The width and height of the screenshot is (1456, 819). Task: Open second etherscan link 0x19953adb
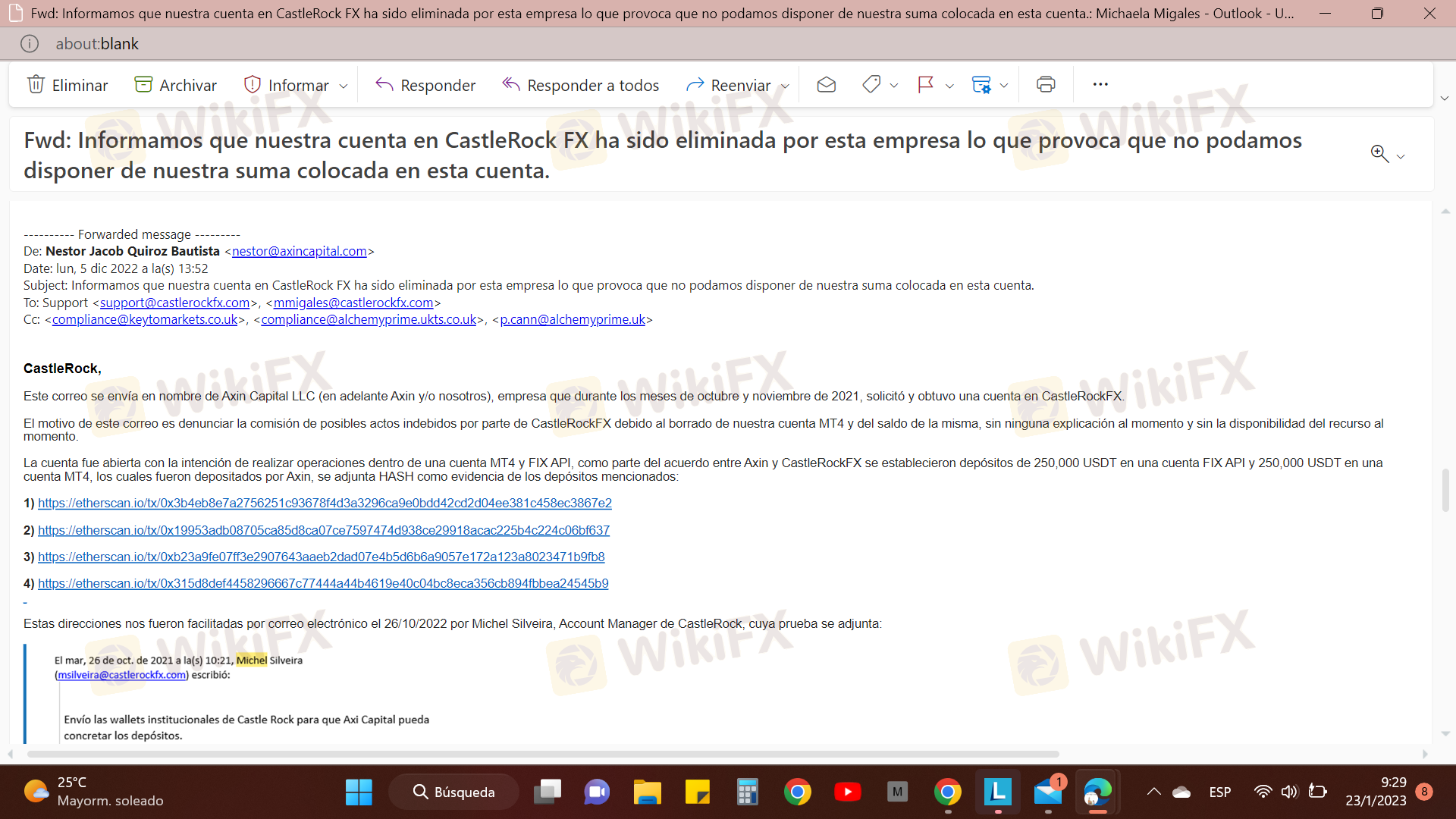(324, 530)
